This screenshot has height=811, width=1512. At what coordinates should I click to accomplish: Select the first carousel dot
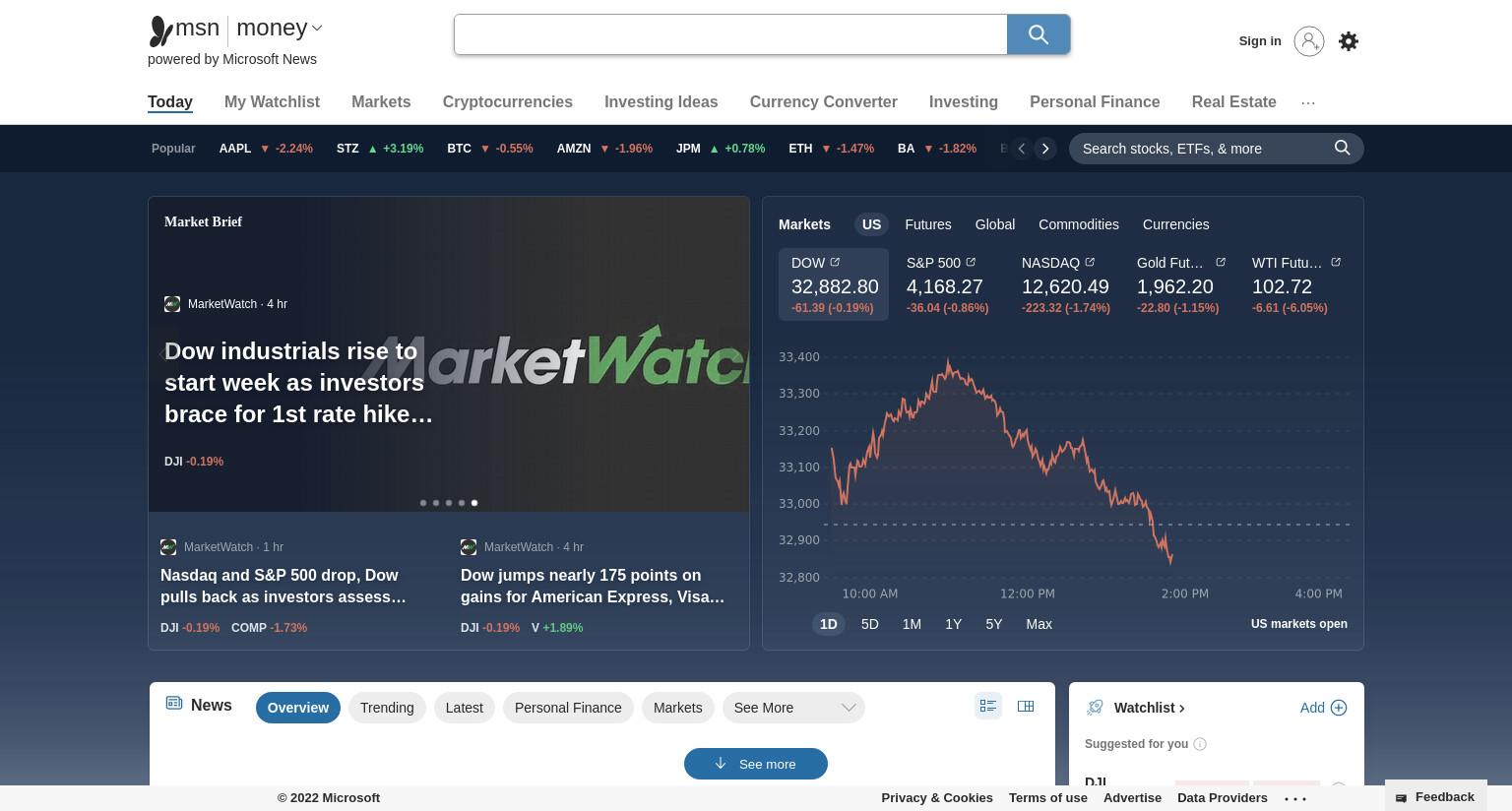[x=423, y=503]
